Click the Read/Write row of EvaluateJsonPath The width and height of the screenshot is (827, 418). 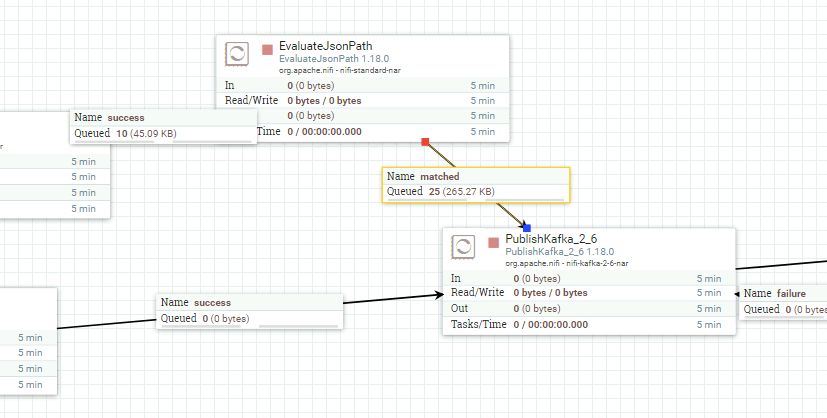[363, 100]
